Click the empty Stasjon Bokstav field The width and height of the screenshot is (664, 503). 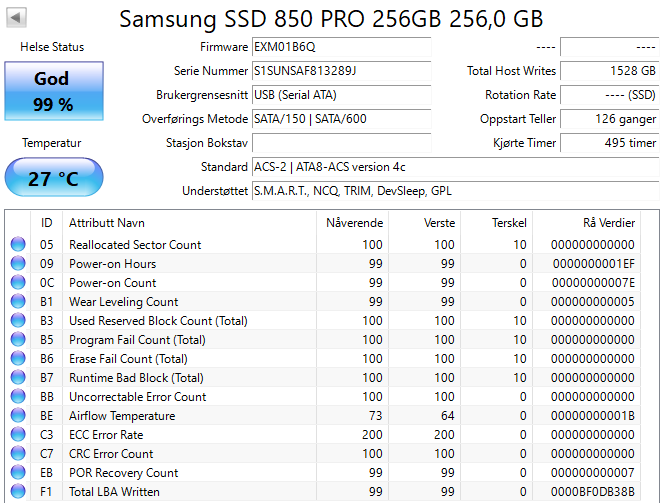coord(342,143)
